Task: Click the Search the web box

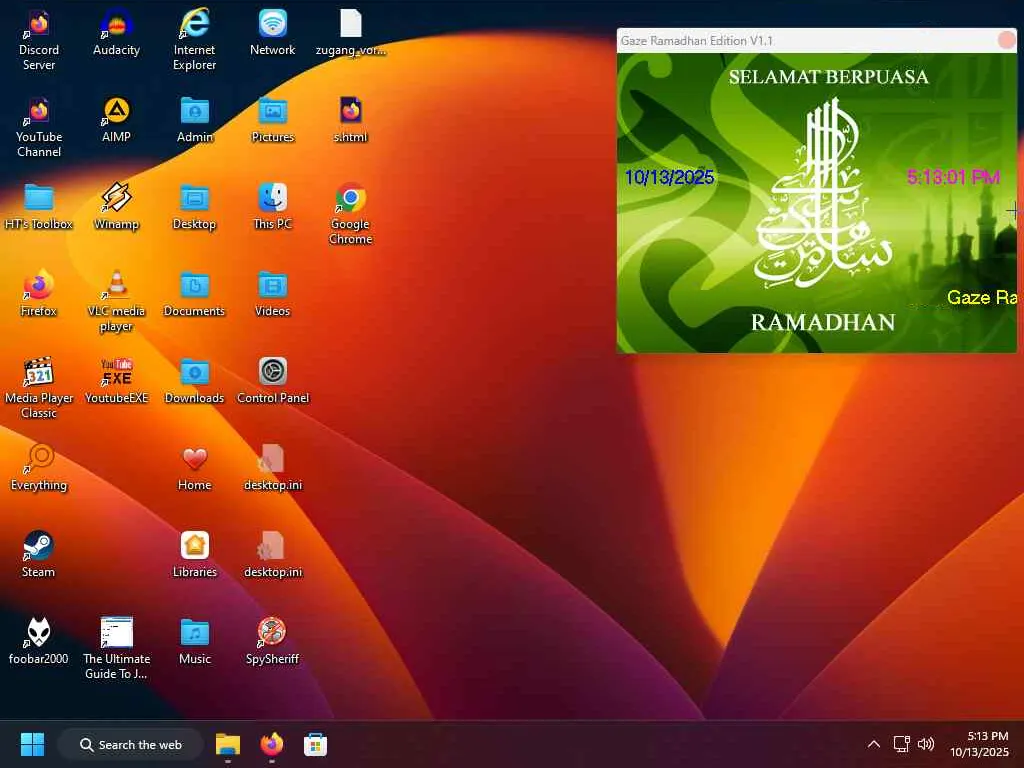Action: tap(131, 744)
